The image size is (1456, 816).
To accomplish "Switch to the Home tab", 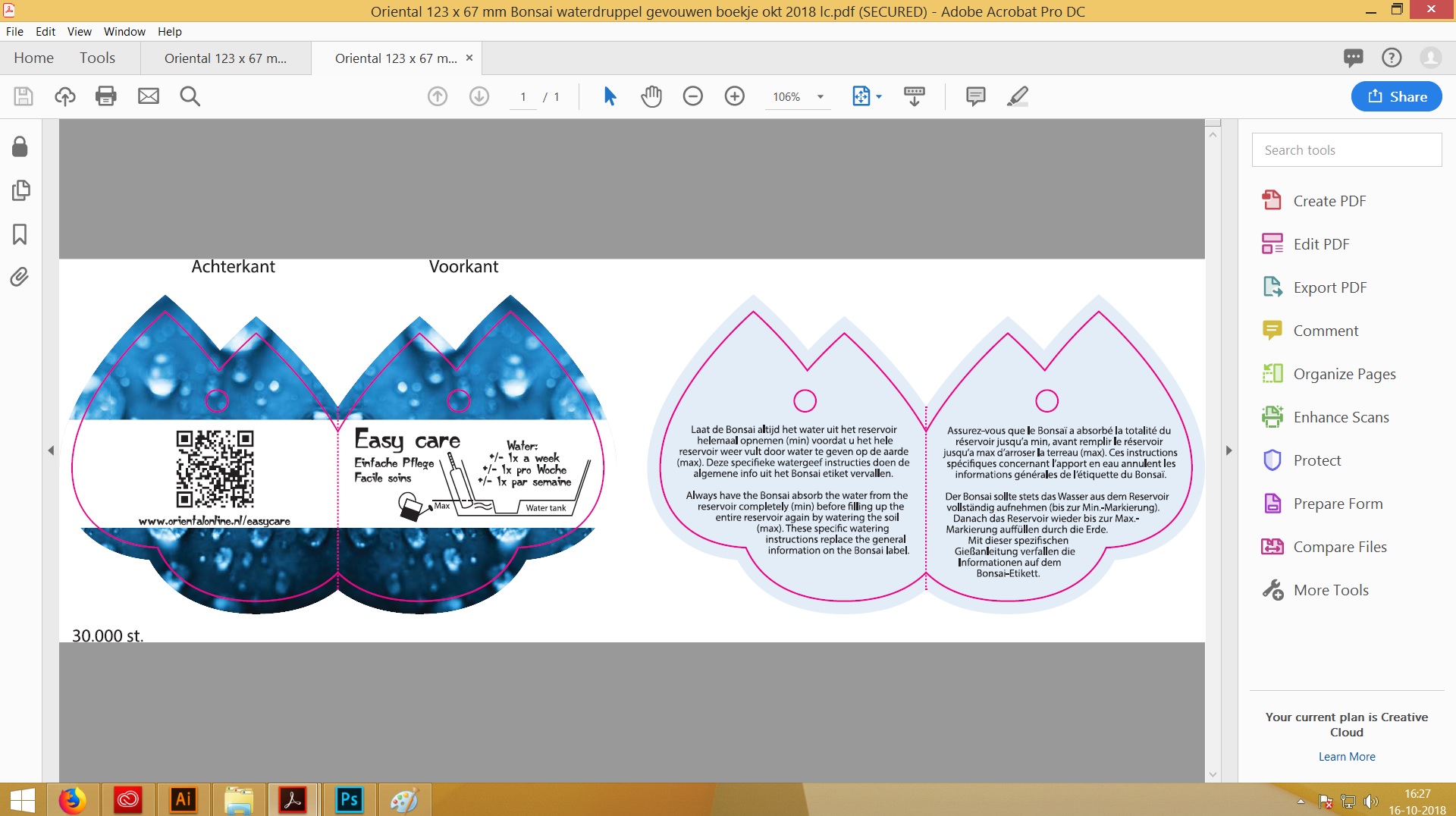I will pyautogui.click(x=33, y=58).
